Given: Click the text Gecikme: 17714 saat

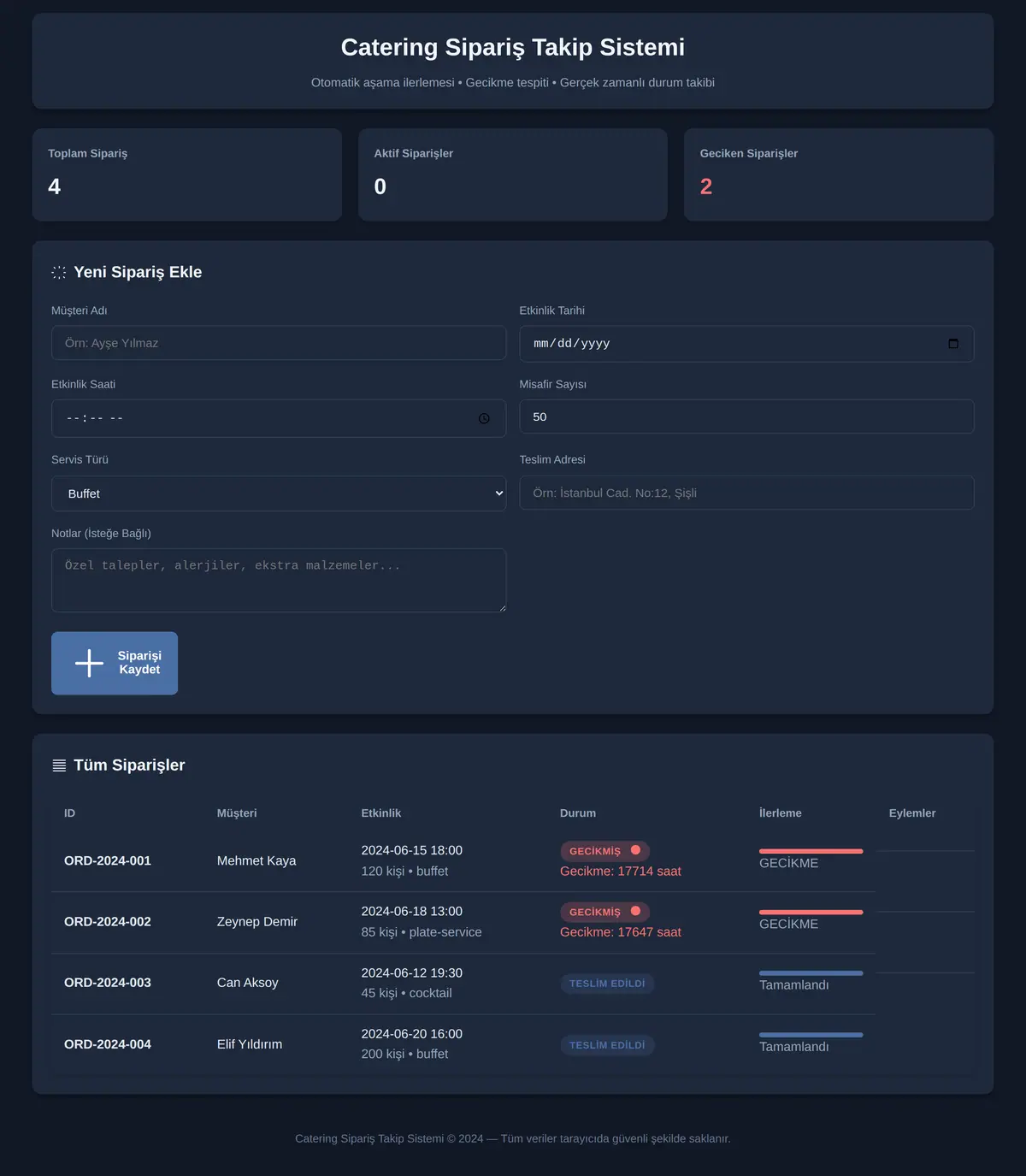Looking at the screenshot, I should pos(621,871).
